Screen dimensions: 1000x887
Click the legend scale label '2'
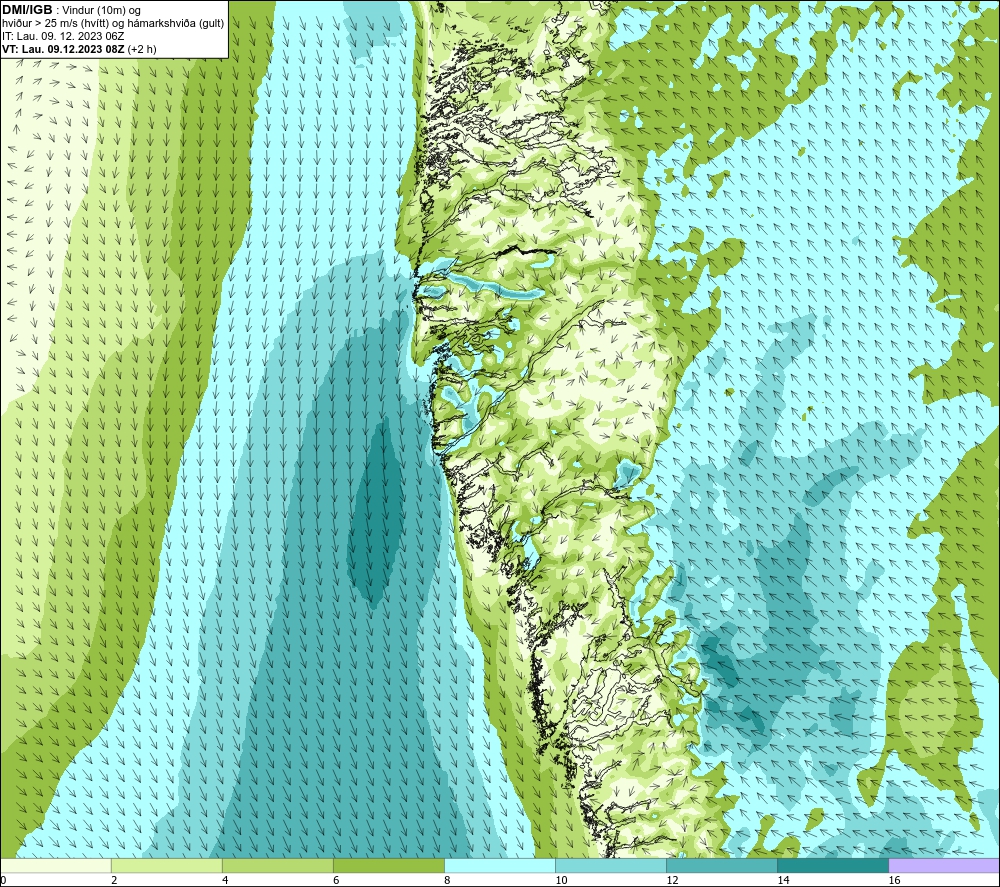point(114,881)
